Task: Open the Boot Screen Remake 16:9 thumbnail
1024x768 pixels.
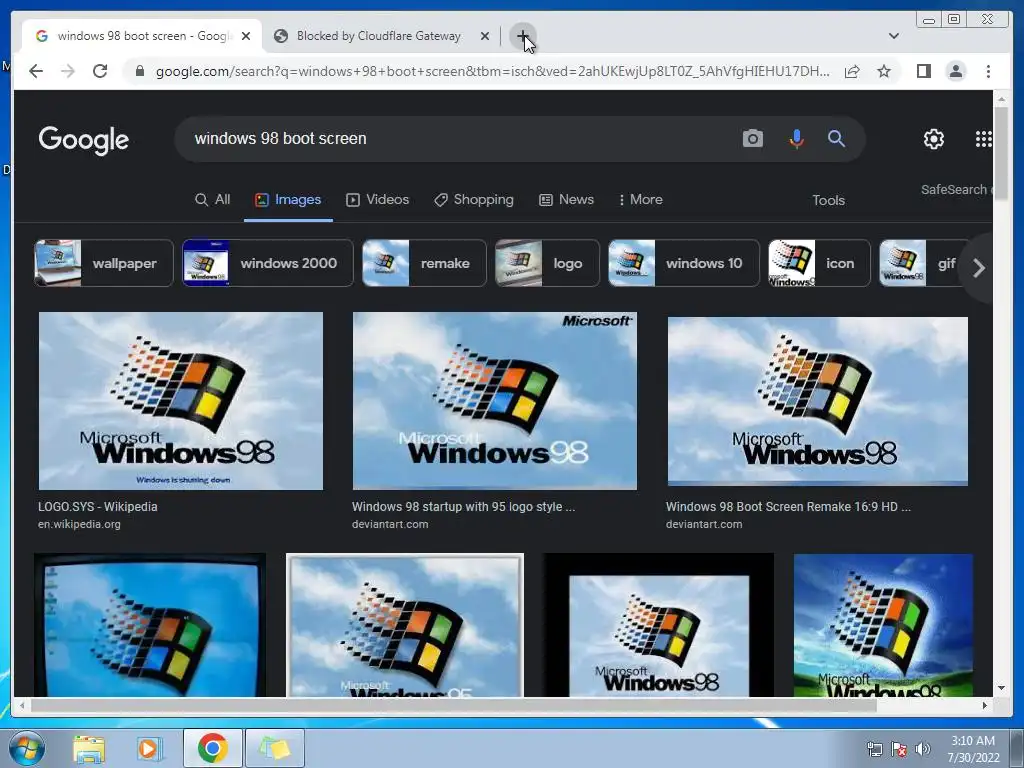Action: click(818, 401)
